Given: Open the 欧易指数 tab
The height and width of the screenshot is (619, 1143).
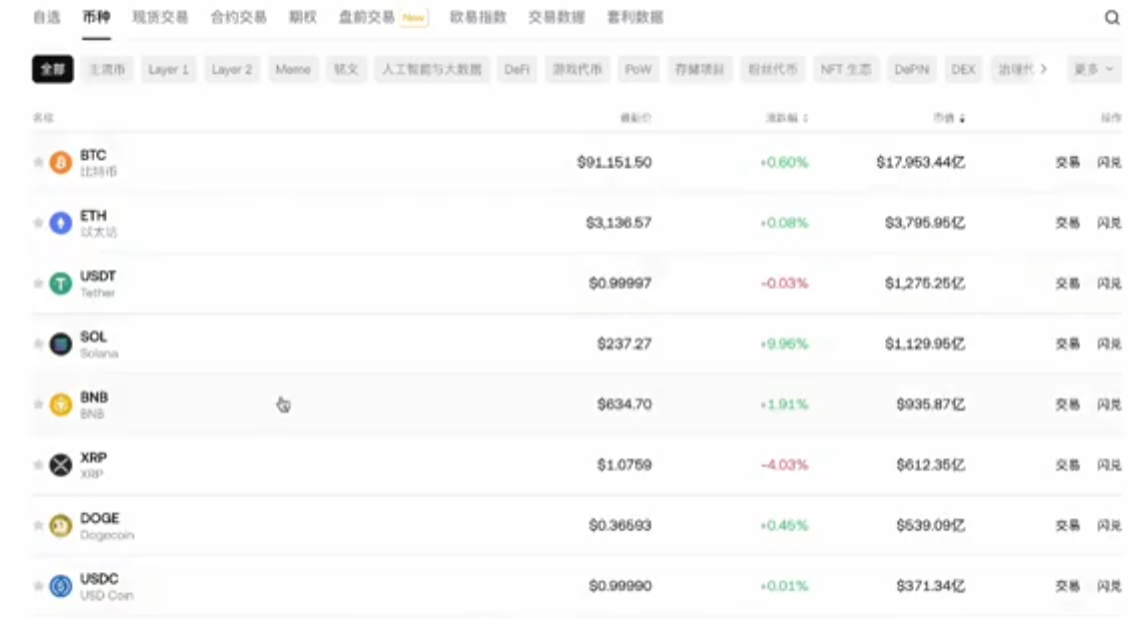Looking at the screenshot, I should click(x=478, y=17).
